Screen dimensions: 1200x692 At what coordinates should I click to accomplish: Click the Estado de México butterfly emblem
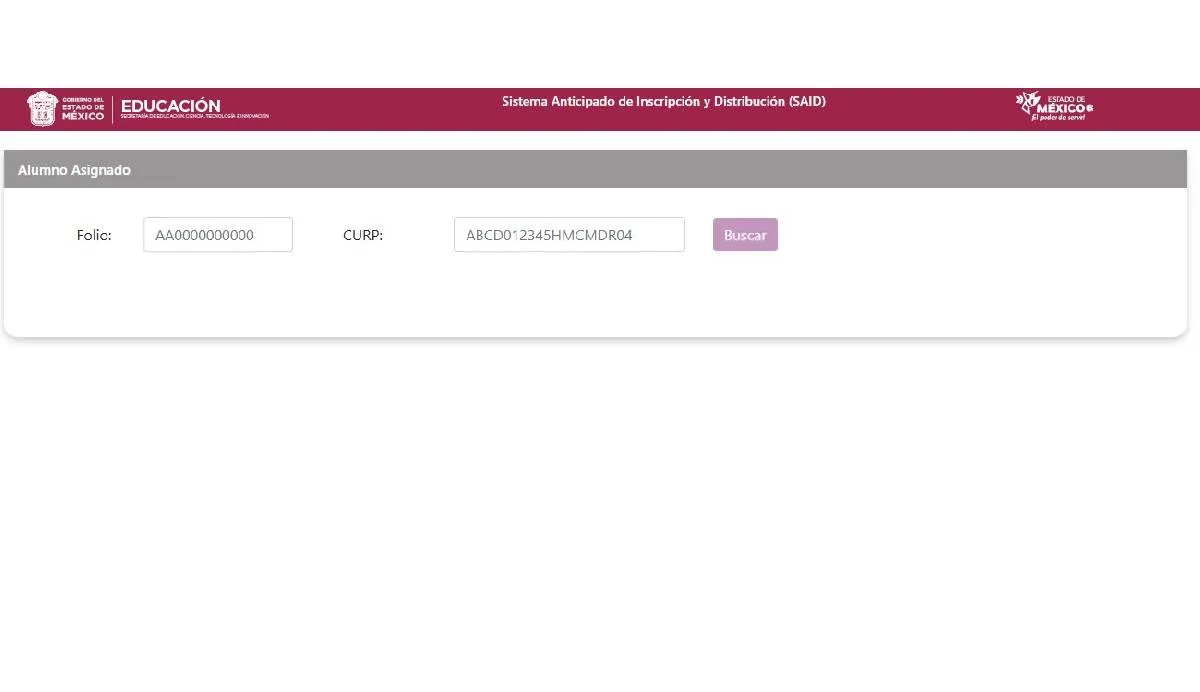point(1028,102)
